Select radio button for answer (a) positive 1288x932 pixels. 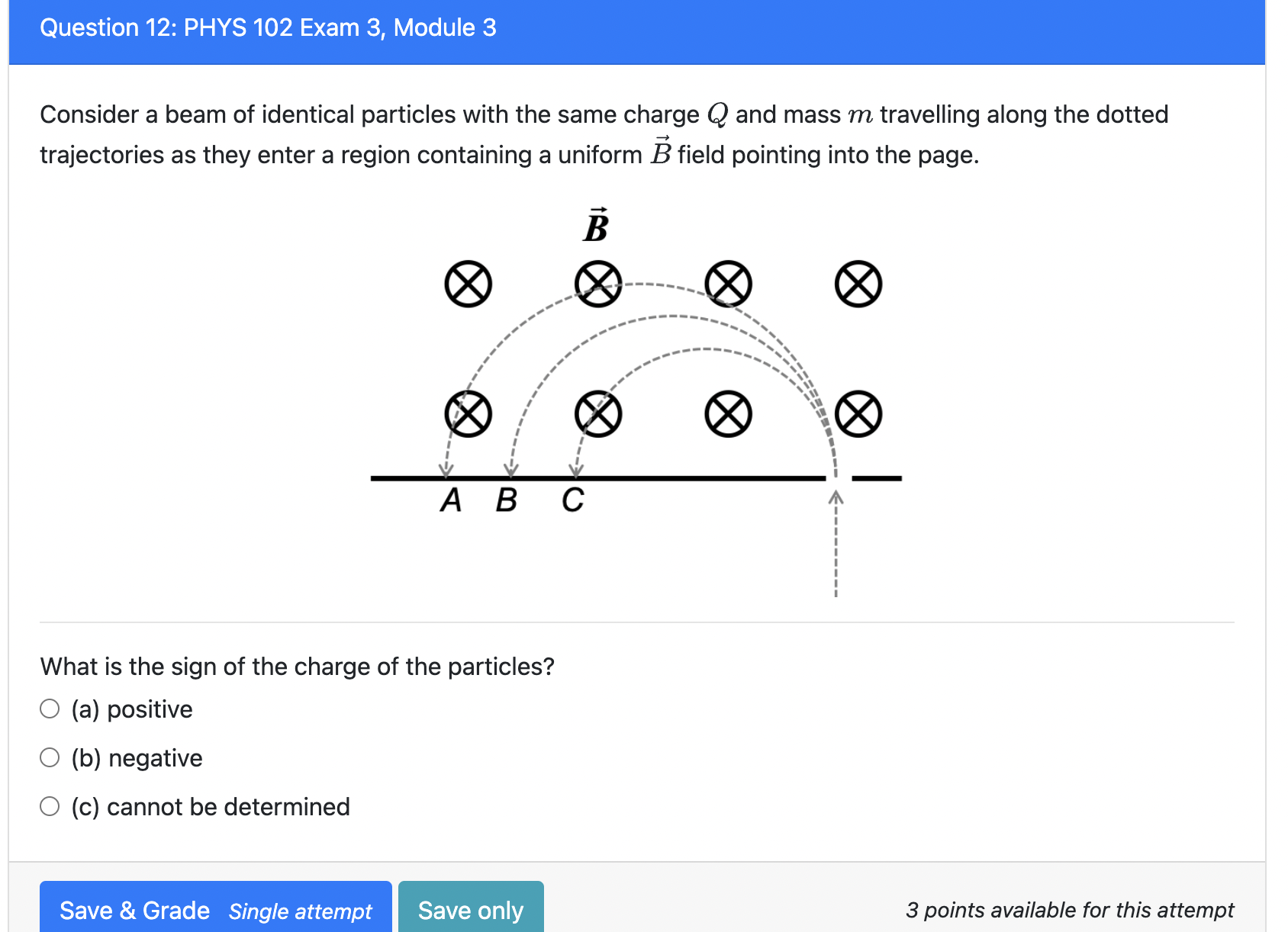[50, 708]
